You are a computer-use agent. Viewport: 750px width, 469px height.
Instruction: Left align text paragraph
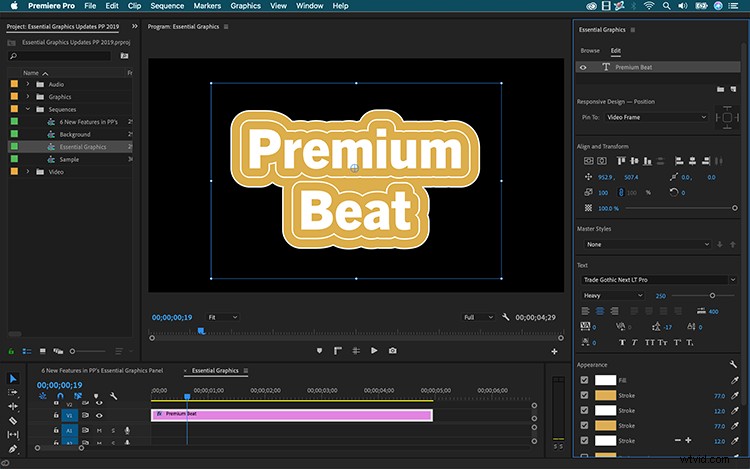click(585, 311)
